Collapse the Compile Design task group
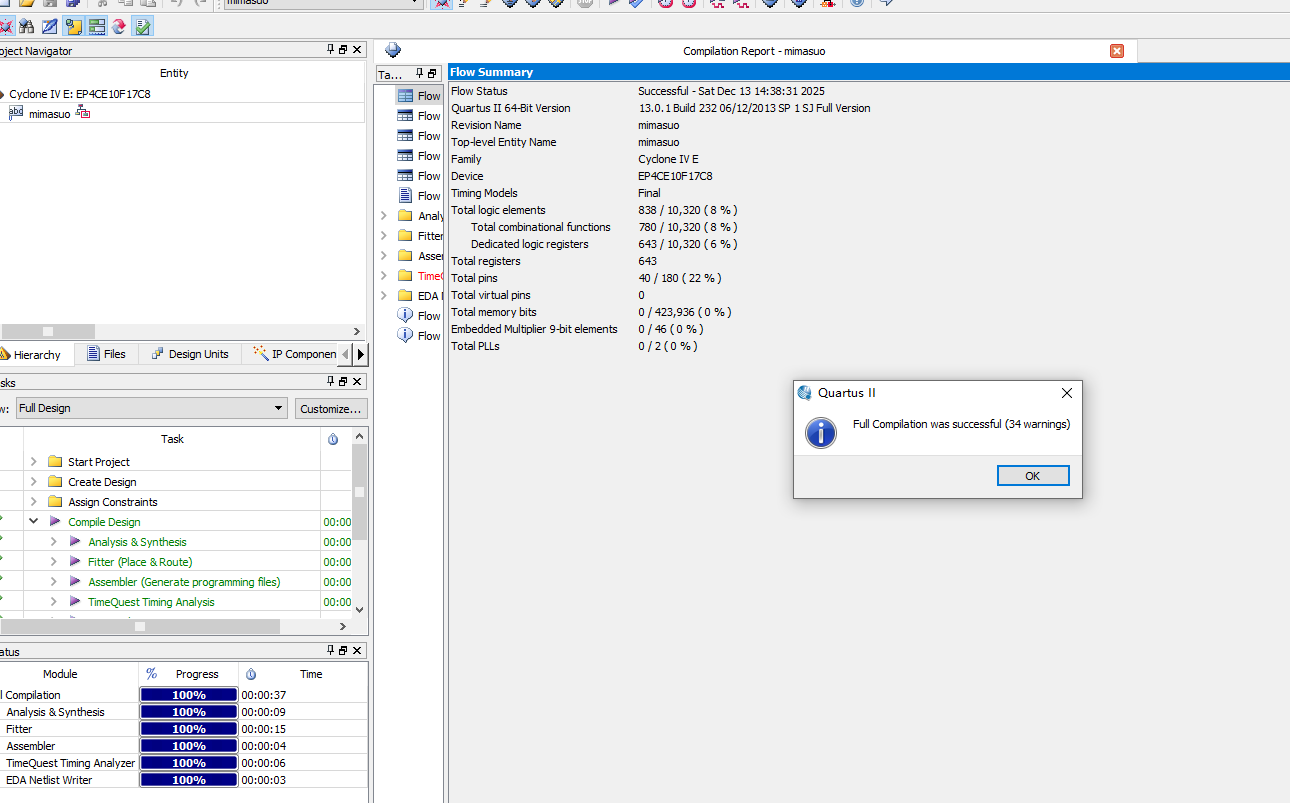The width and height of the screenshot is (1290, 803). [x=33, y=522]
